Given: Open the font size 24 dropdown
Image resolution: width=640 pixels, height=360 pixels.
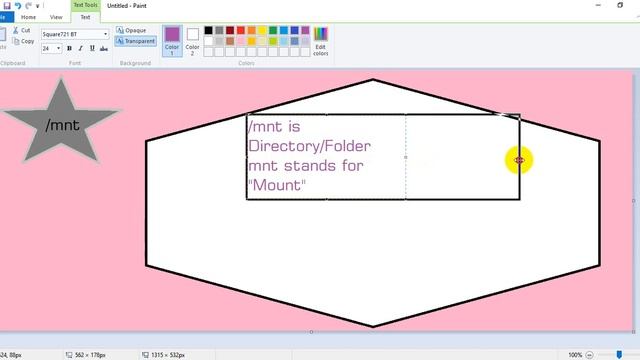Looking at the screenshot, I should pyautogui.click(x=59, y=49).
